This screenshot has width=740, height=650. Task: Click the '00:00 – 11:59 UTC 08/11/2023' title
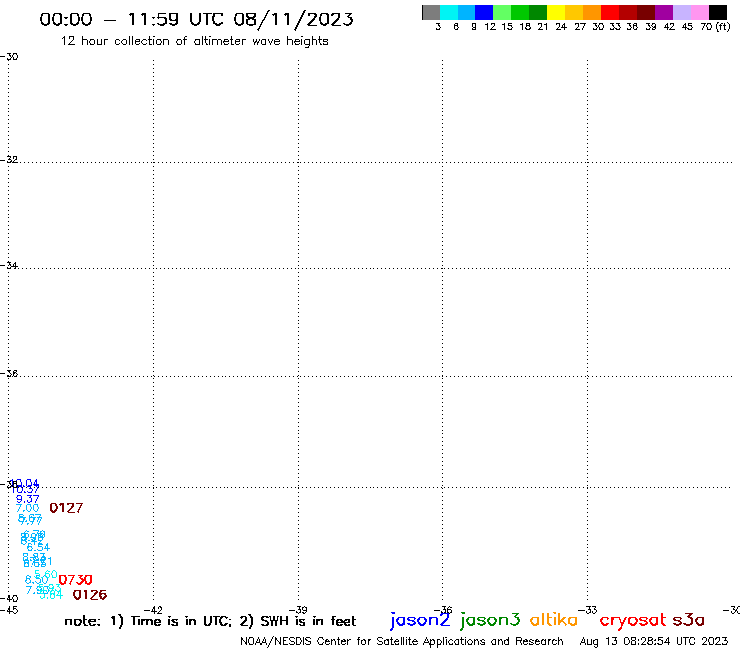[196, 19]
